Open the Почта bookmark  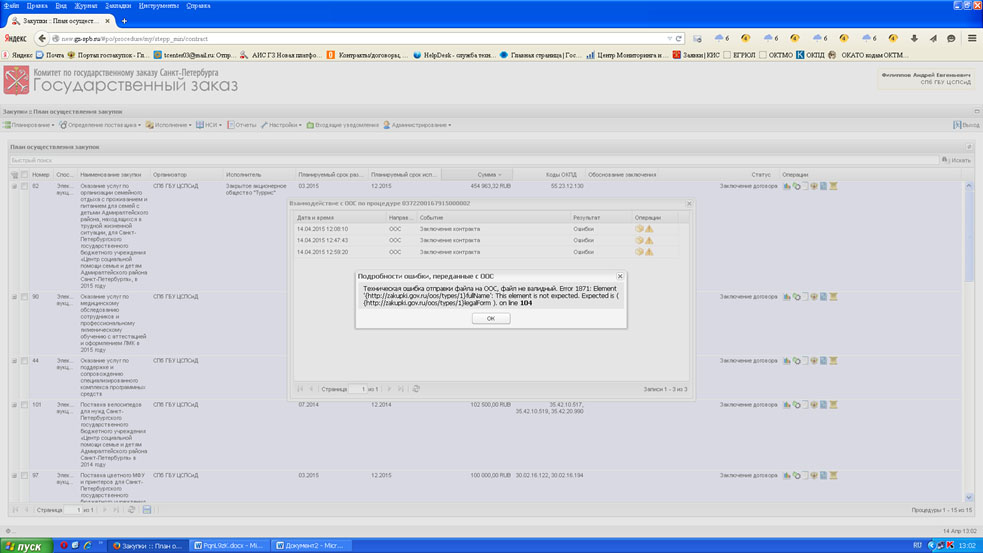tap(50, 55)
